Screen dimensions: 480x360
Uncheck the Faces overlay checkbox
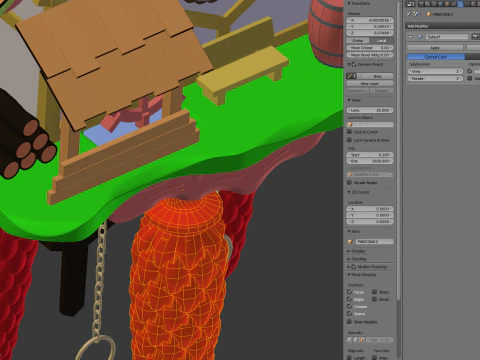(350, 292)
